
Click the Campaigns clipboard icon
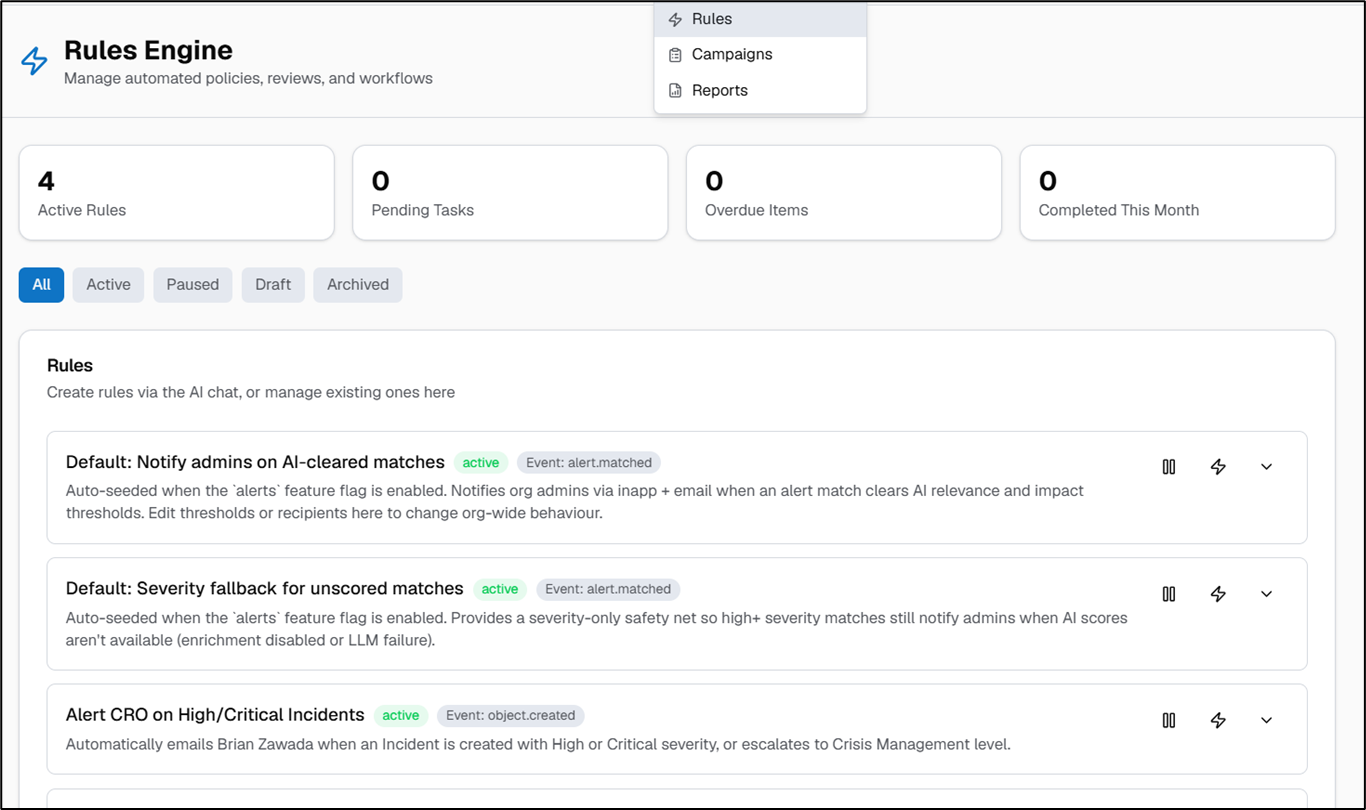(675, 55)
